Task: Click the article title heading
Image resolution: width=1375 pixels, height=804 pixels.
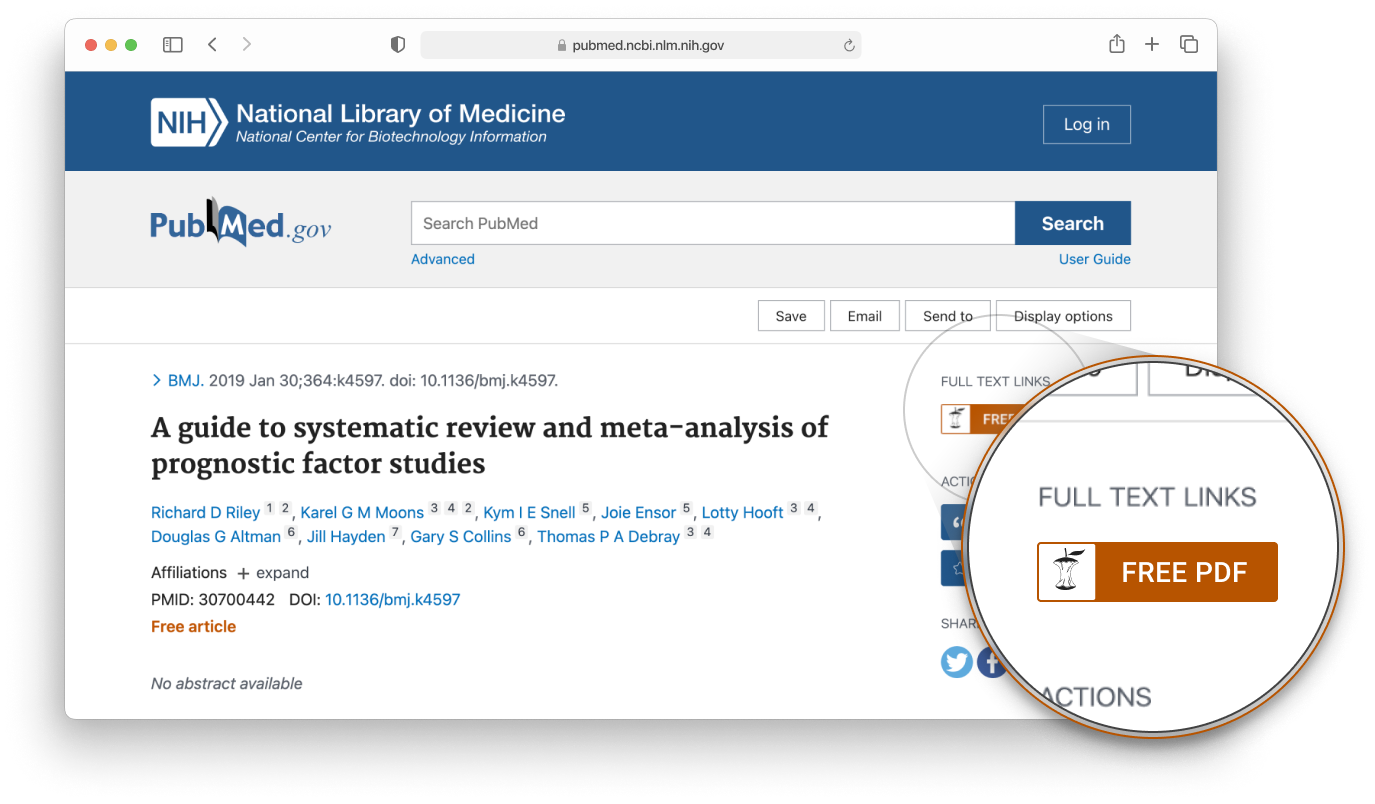Action: pyautogui.click(x=489, y=446)
